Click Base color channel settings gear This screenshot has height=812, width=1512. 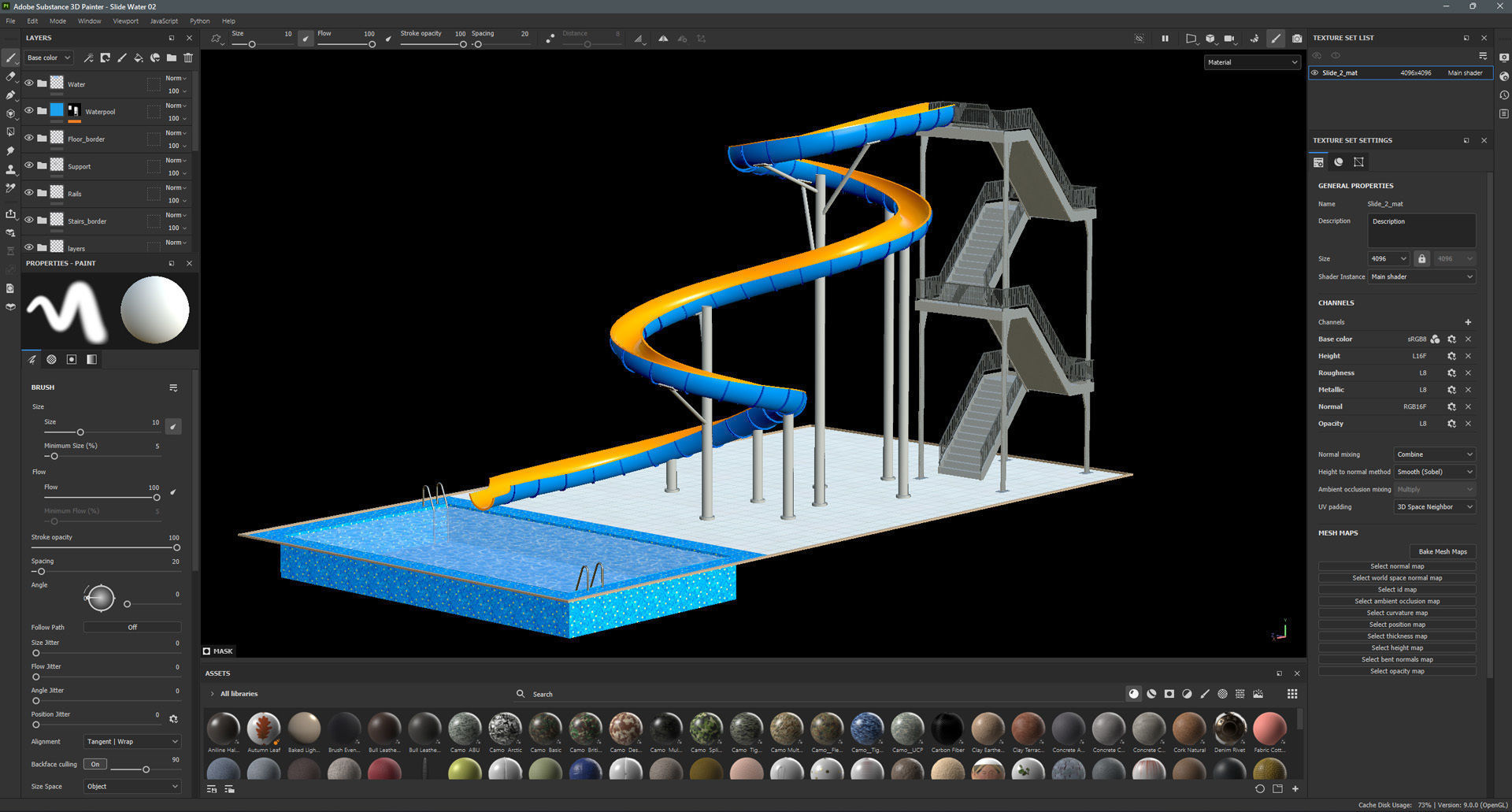click(1451, 339)
